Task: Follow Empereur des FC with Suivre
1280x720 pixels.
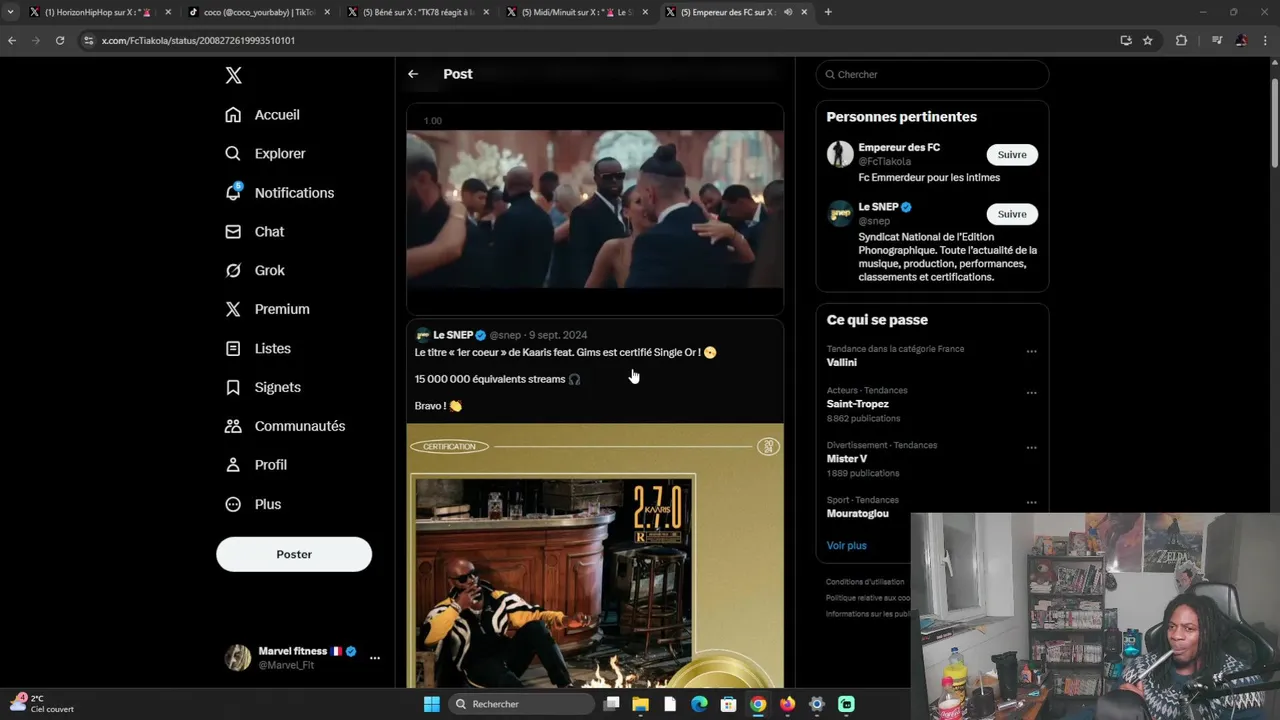Action: [x=1012, y=154]
